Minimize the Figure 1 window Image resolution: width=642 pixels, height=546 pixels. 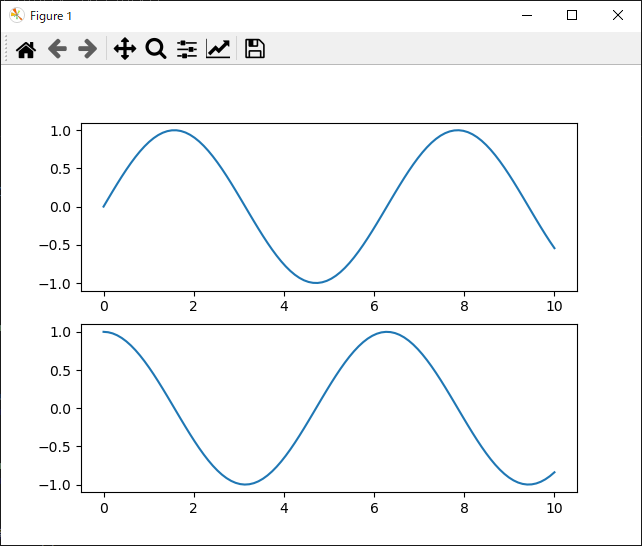527,16
